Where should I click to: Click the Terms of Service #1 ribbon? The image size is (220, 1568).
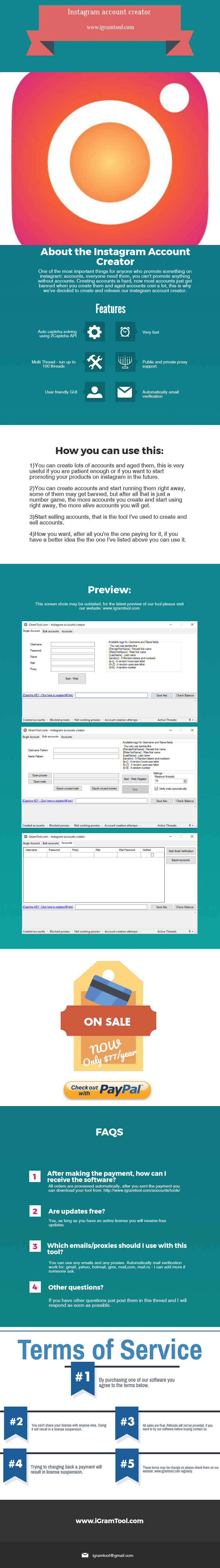pos(83,1378)
